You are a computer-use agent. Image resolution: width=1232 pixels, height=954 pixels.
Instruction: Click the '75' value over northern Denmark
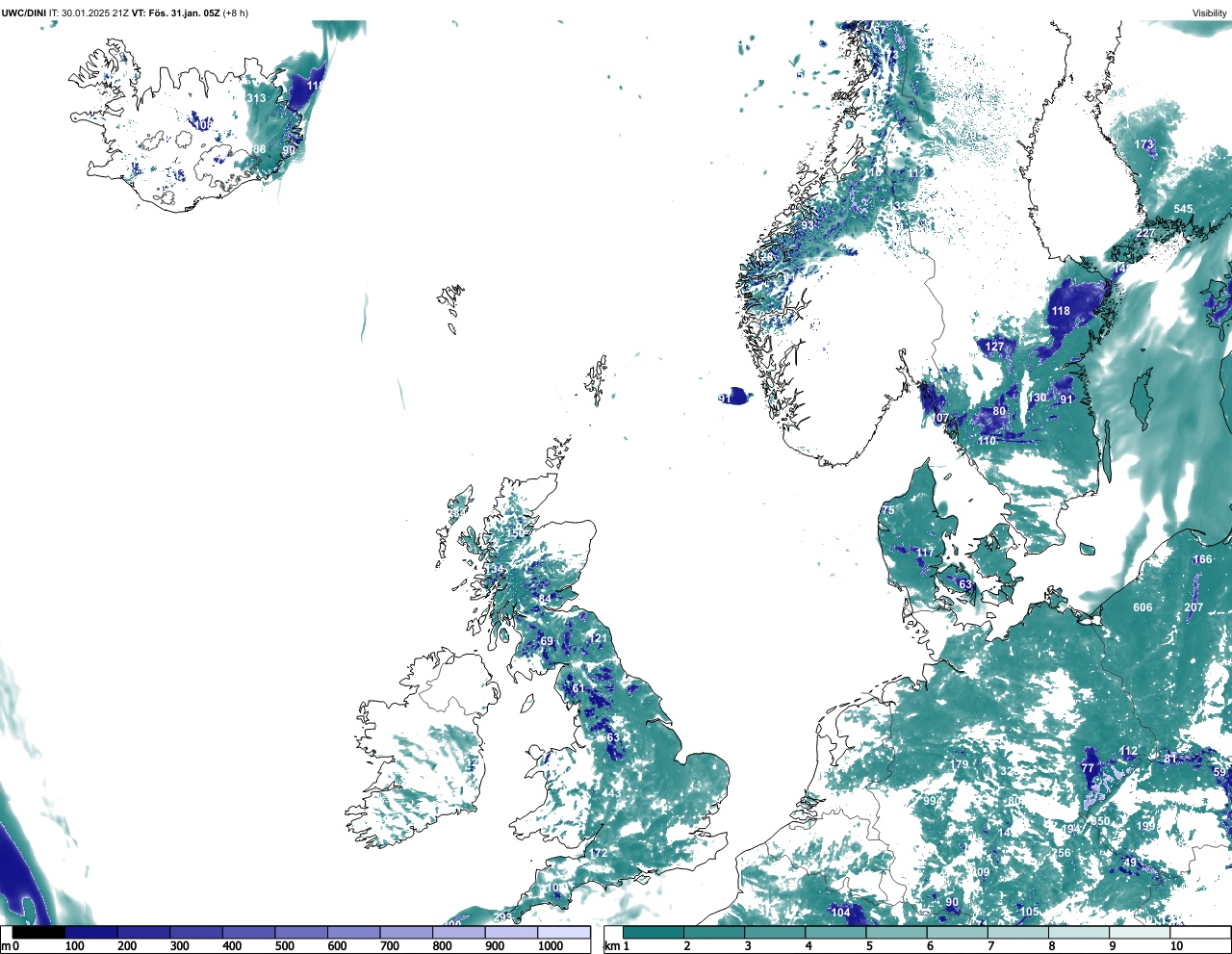pyautogui.click(x=888, y=510)
